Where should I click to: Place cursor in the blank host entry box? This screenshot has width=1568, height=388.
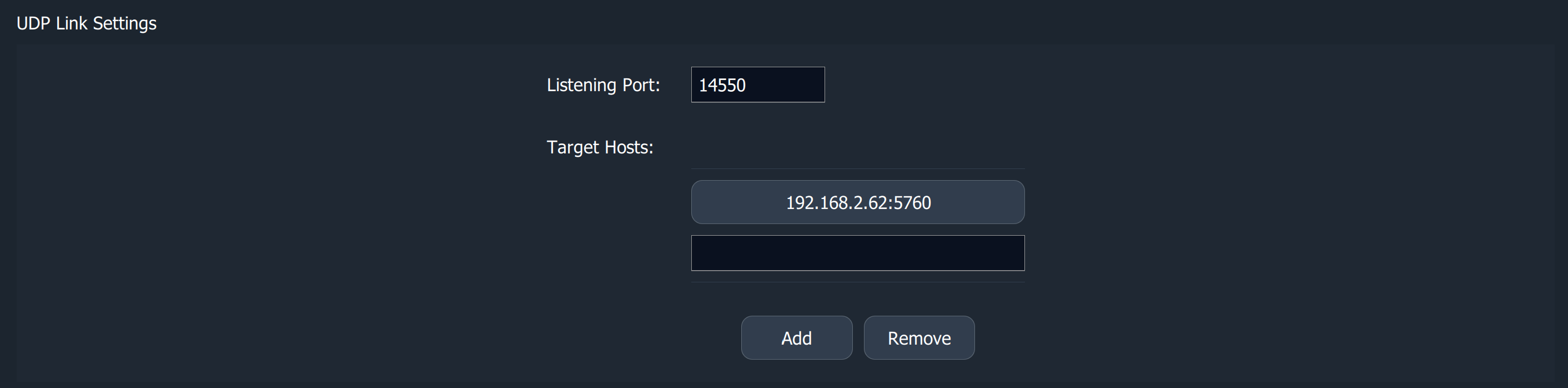click(857, 253)
